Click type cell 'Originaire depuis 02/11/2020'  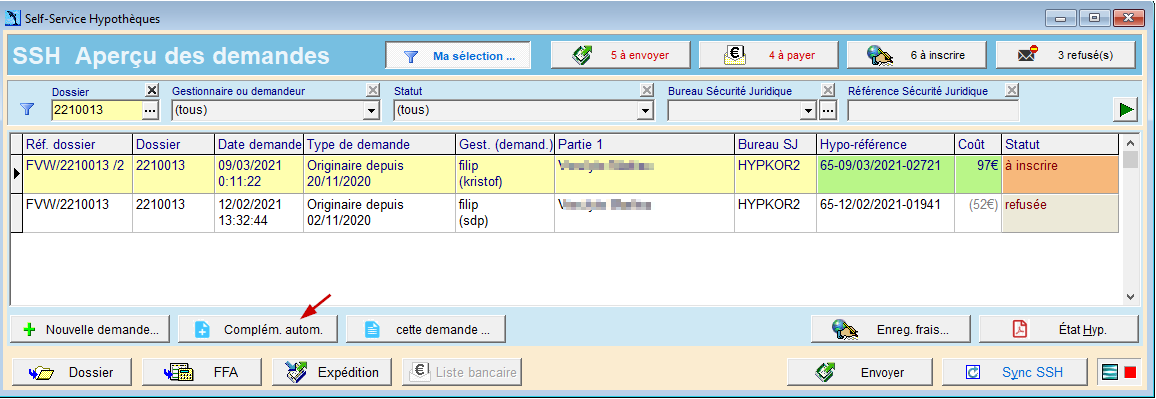click(379, 213)
